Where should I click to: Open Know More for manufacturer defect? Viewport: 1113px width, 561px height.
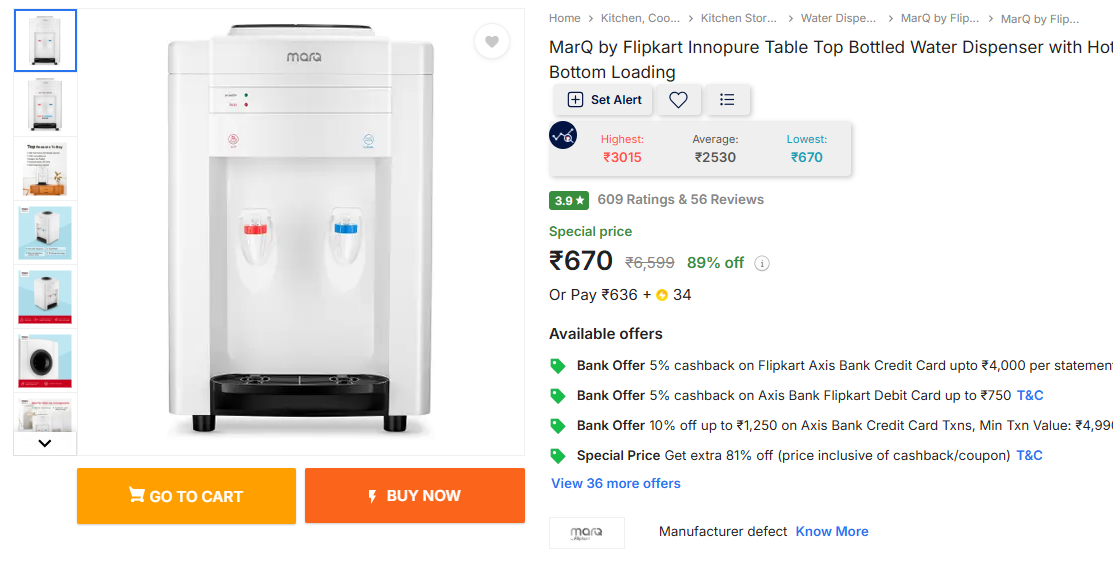click(832, 532)
